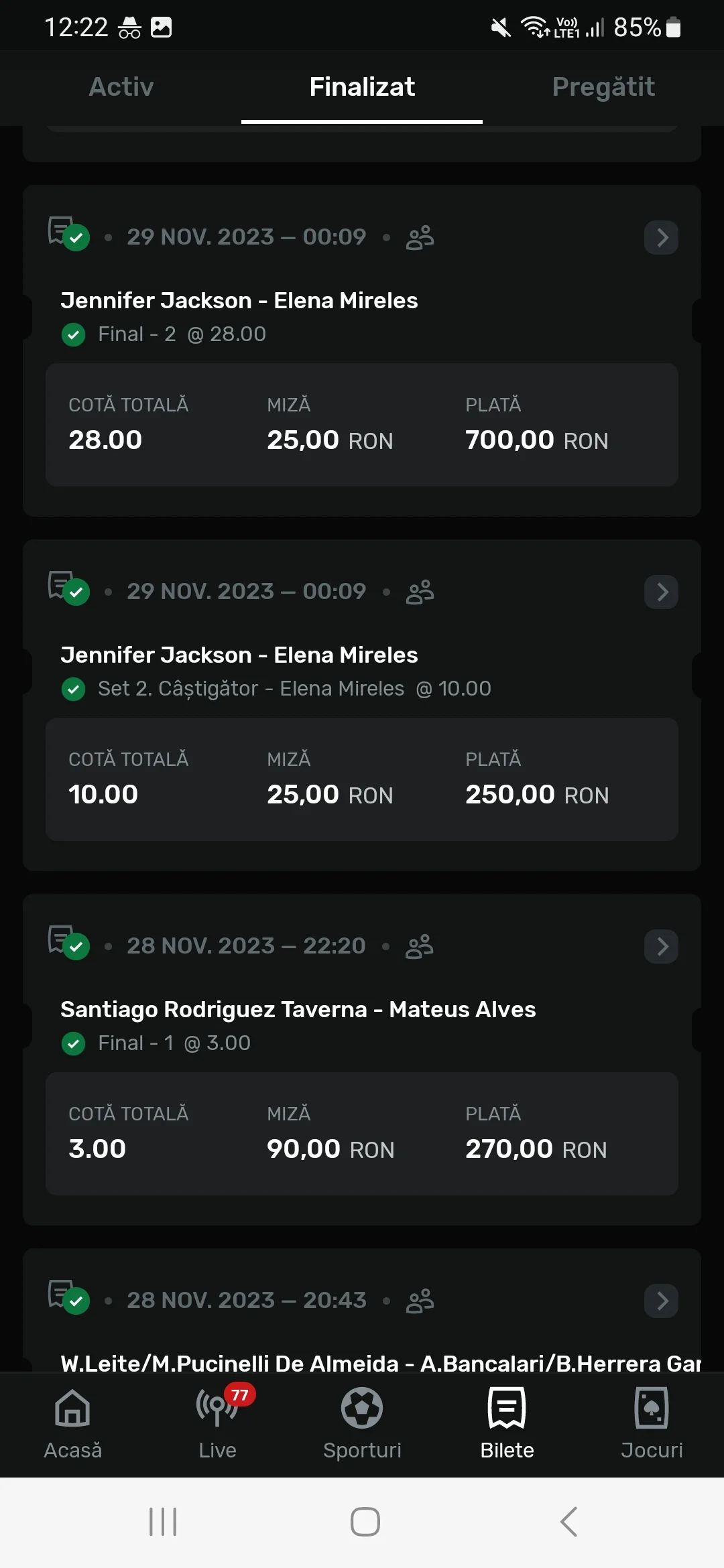This screenshot has height=1568, width=724.
Task: Tap the share group icon on 28 Nov 22:20 ticket
Action: [420, 946]
